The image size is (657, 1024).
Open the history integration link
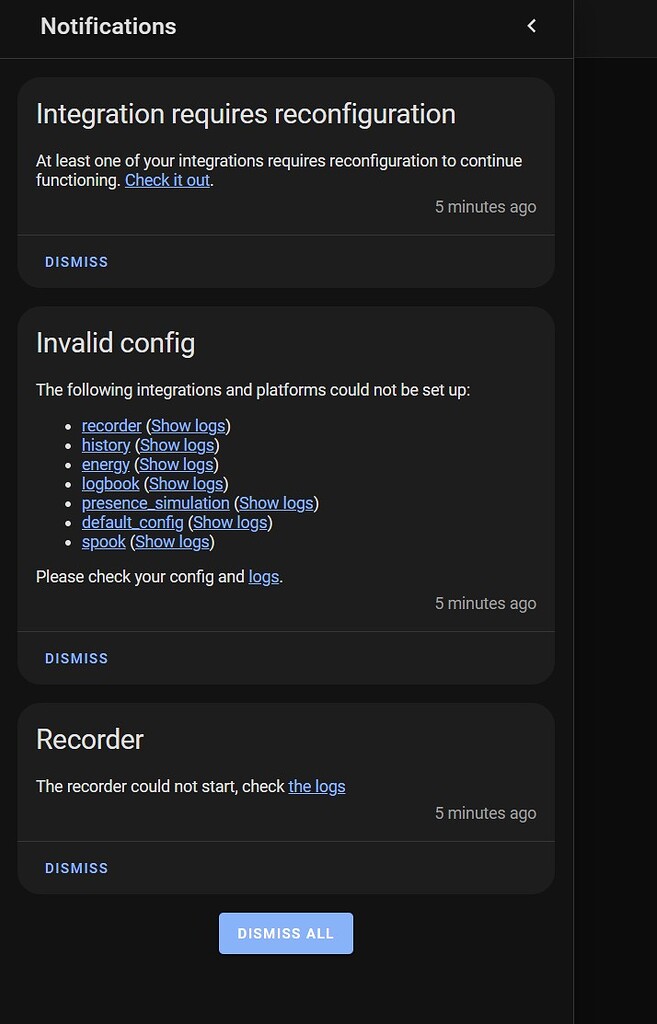pos(106,444)
